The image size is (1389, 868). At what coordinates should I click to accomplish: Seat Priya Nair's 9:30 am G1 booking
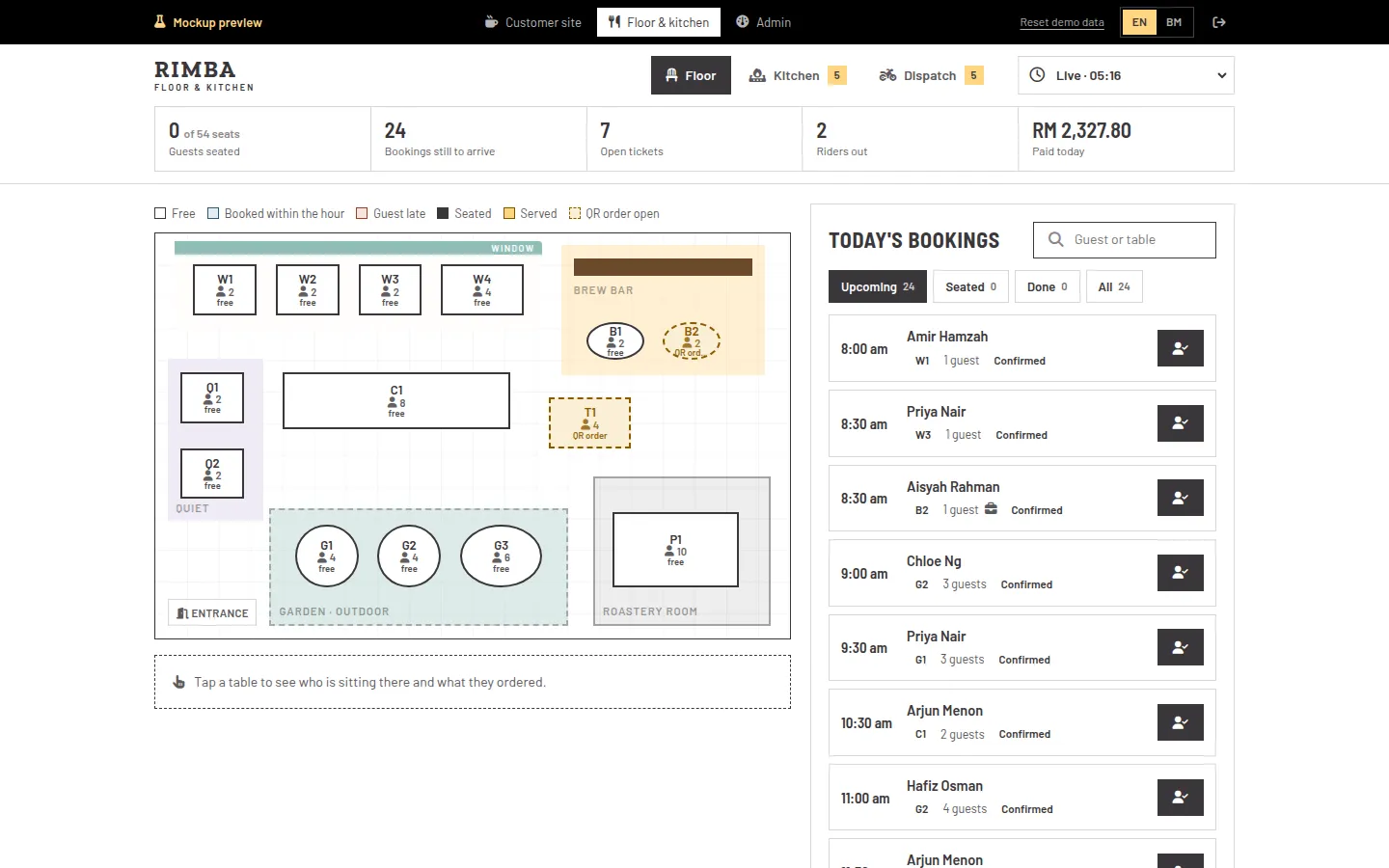tap(1181, 647)
